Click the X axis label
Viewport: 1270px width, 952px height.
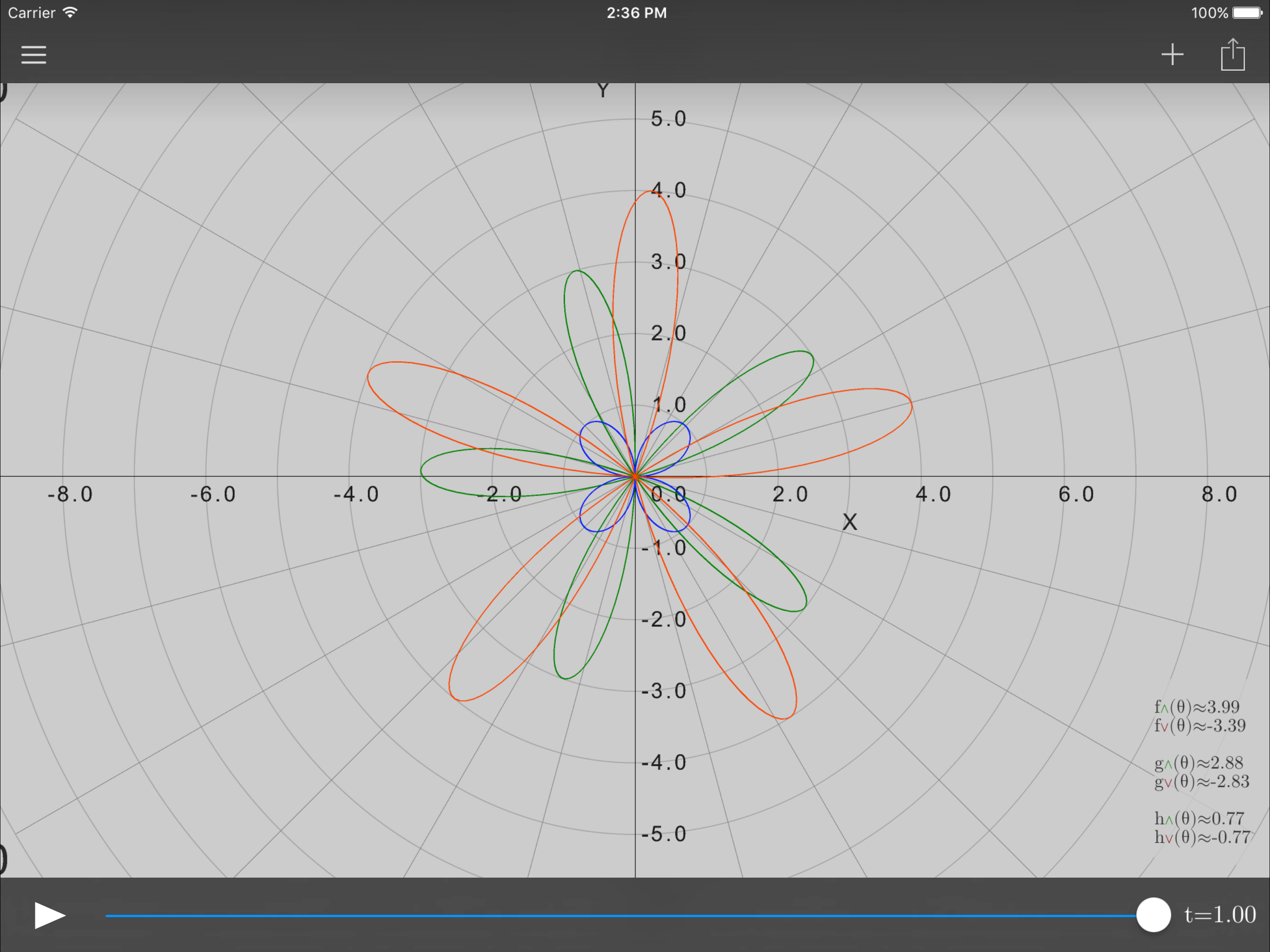[849, 522]
